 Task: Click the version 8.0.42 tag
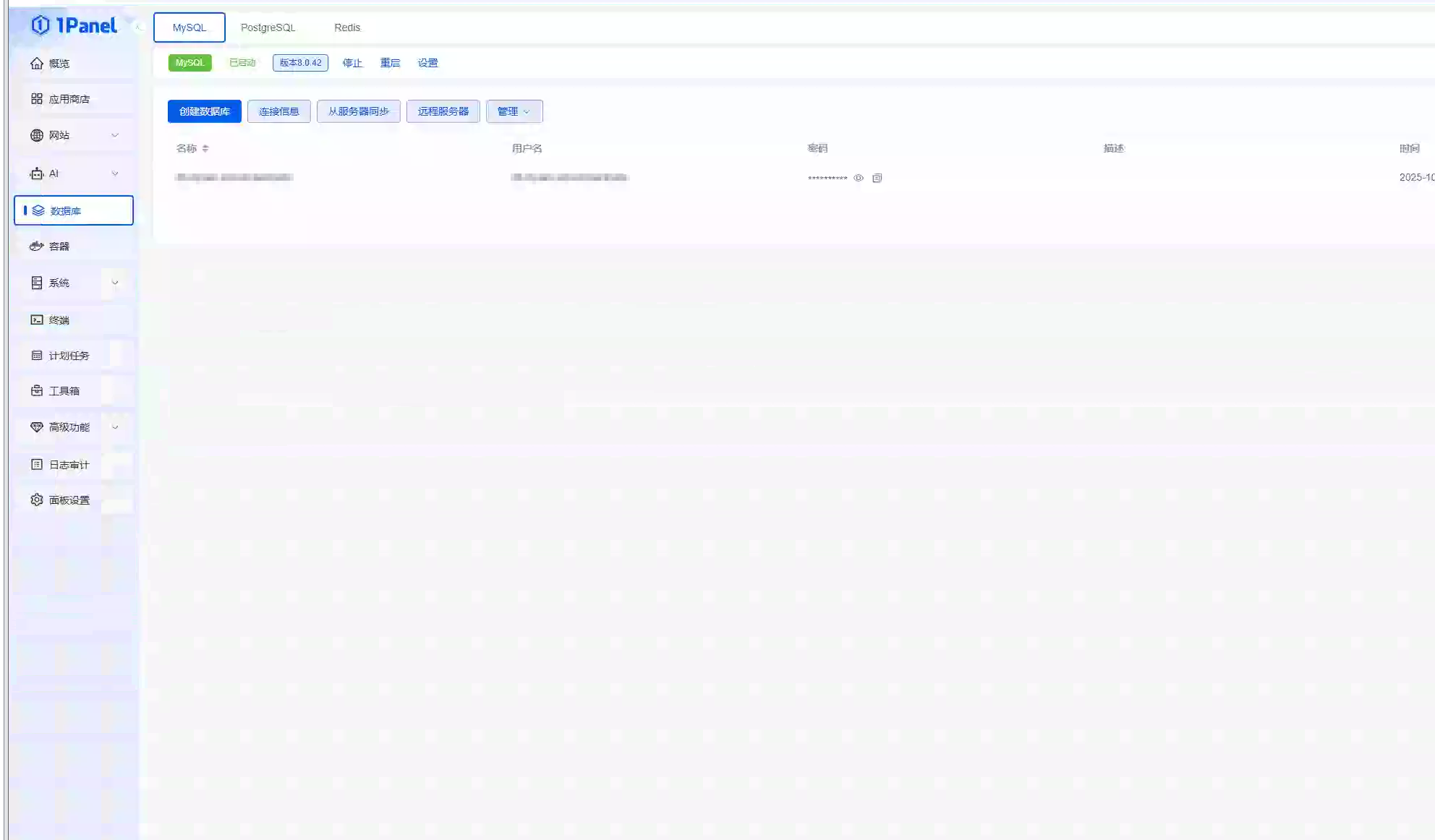(x=300, y=63)
